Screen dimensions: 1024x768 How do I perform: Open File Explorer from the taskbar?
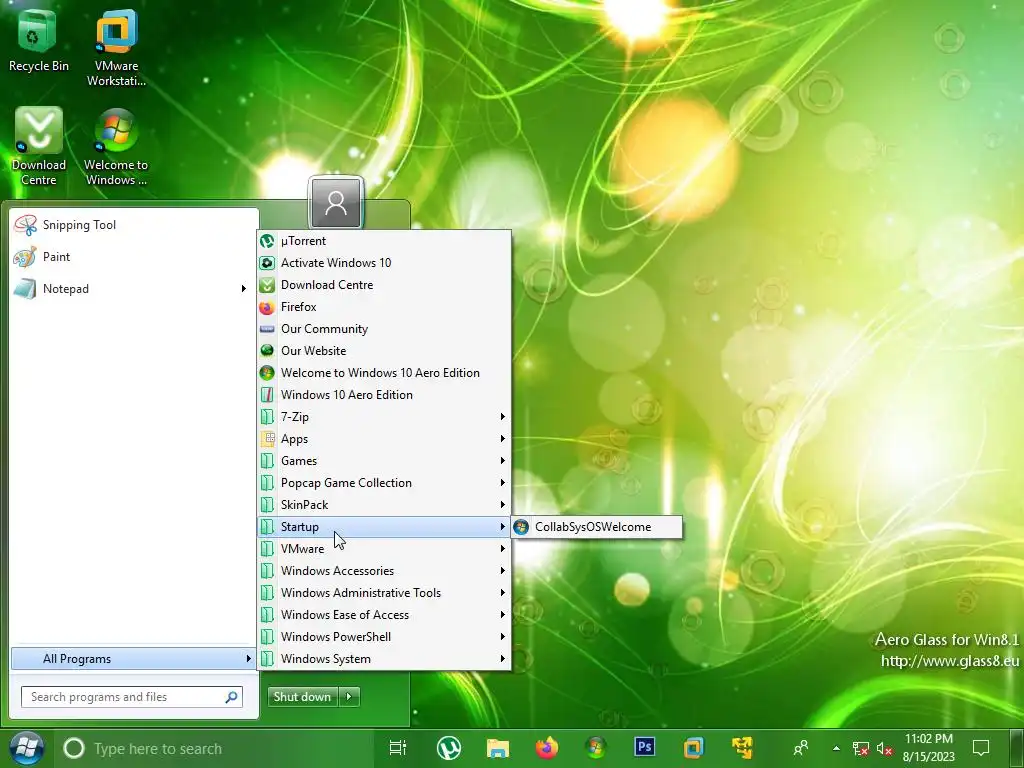[x=498, y=748]
